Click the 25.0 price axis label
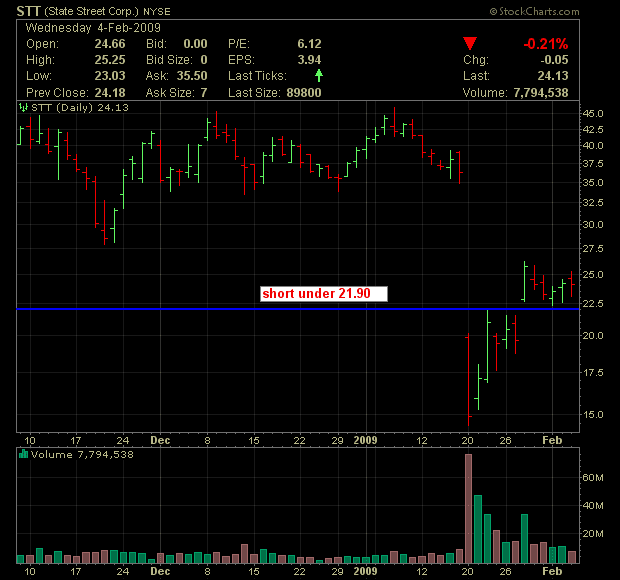The width and height of the screenshot is (620, 580). pyautogui.click(x=593, y=274)
